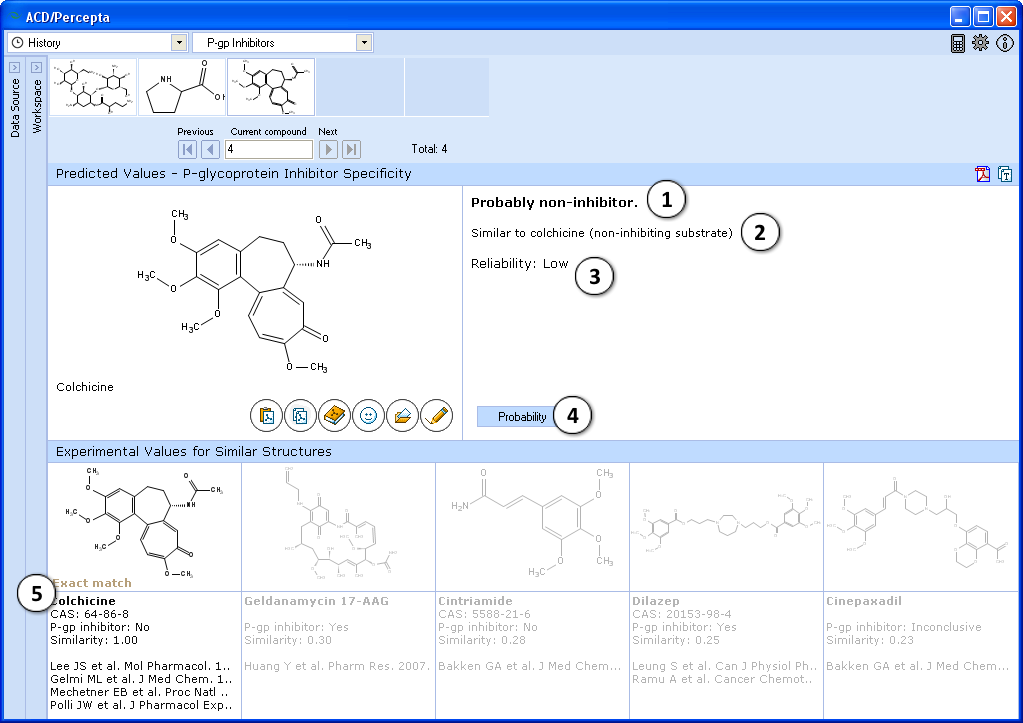1023x723 pixels.
Task: Click 'Similarity: 0.30' under Geldanamycin 17-AAG
Action: 288,640
